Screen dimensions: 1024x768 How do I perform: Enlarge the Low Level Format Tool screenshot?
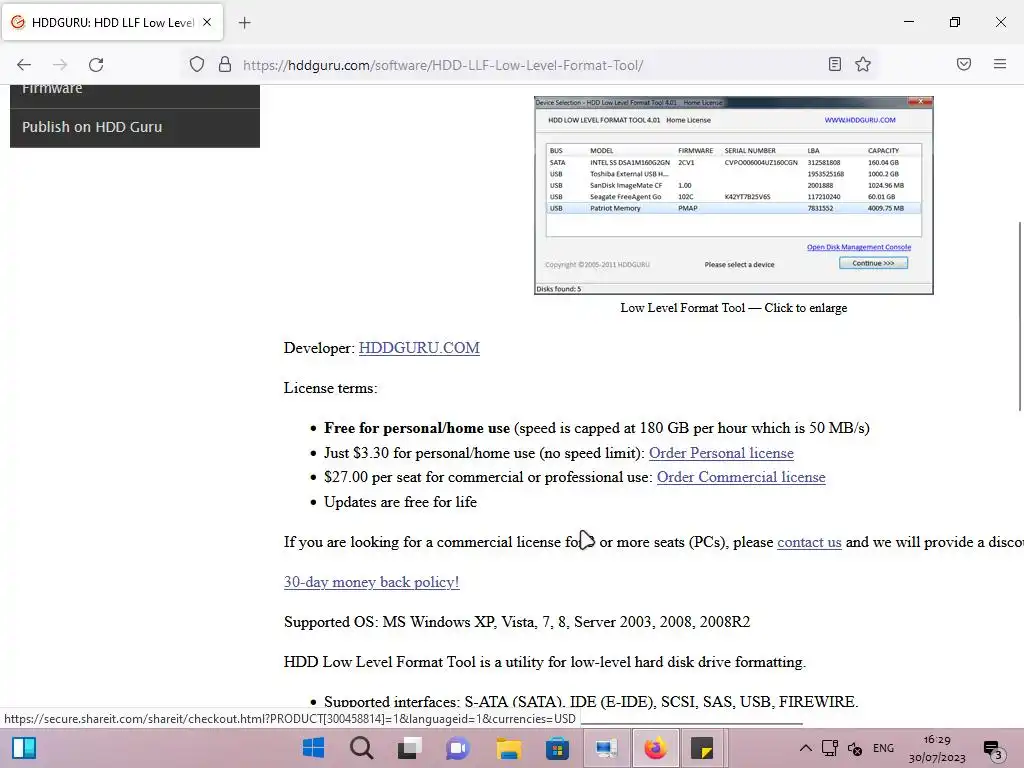[733, 195]
